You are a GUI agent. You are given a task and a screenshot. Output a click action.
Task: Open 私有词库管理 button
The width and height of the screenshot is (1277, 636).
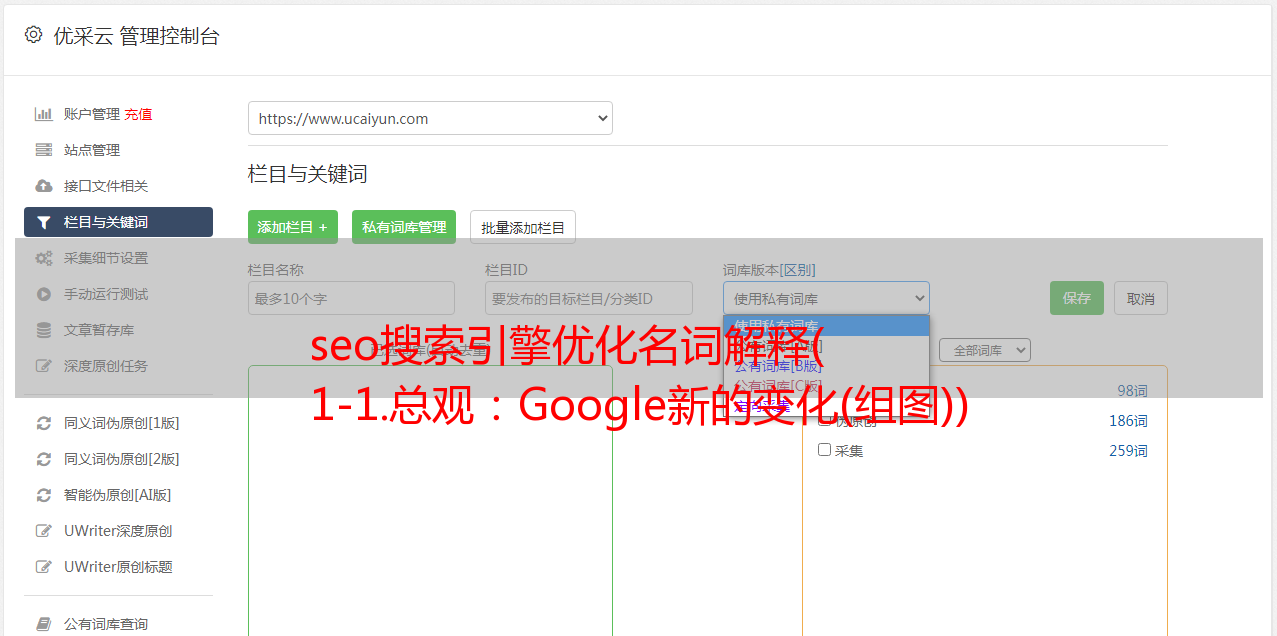pyautogui.click(x=404, y=227)
